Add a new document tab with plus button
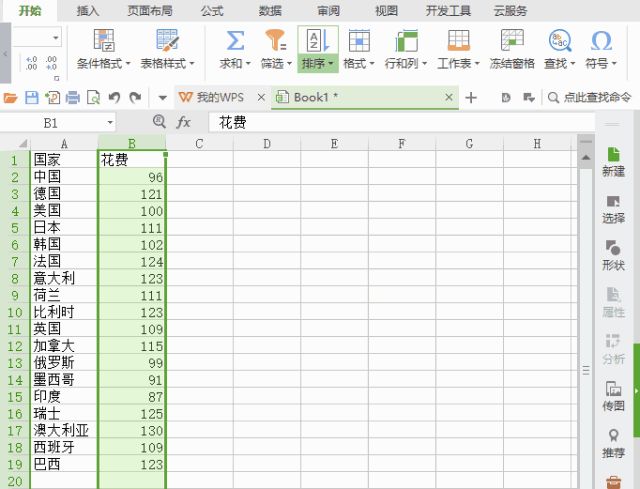Image resolution: width=640 pixels, height=489 pixels. [x=471, y=98]
